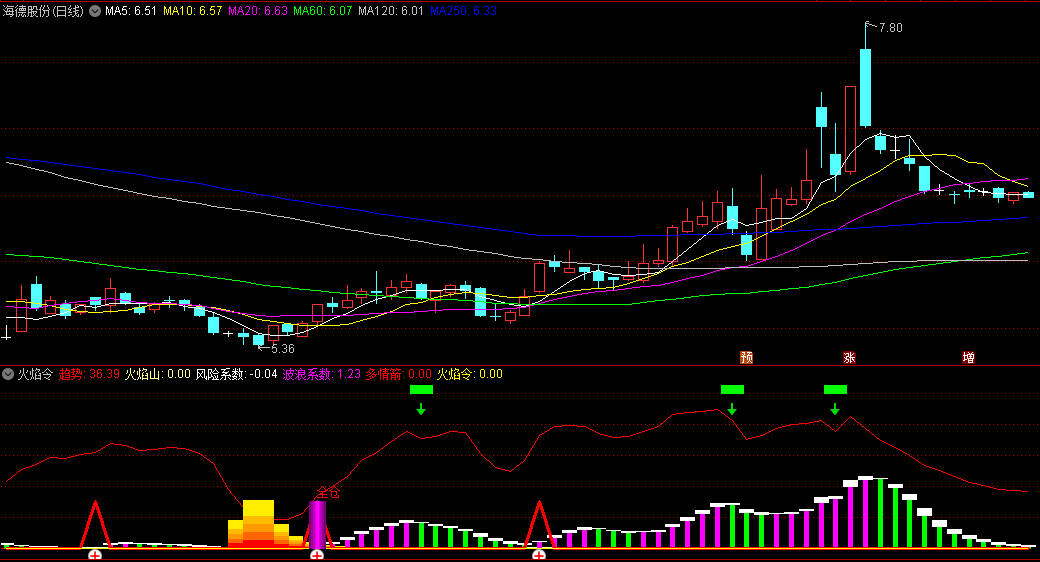Click the 增 marker icon under the price chart

pyautogui.click(x=968, y=358)
